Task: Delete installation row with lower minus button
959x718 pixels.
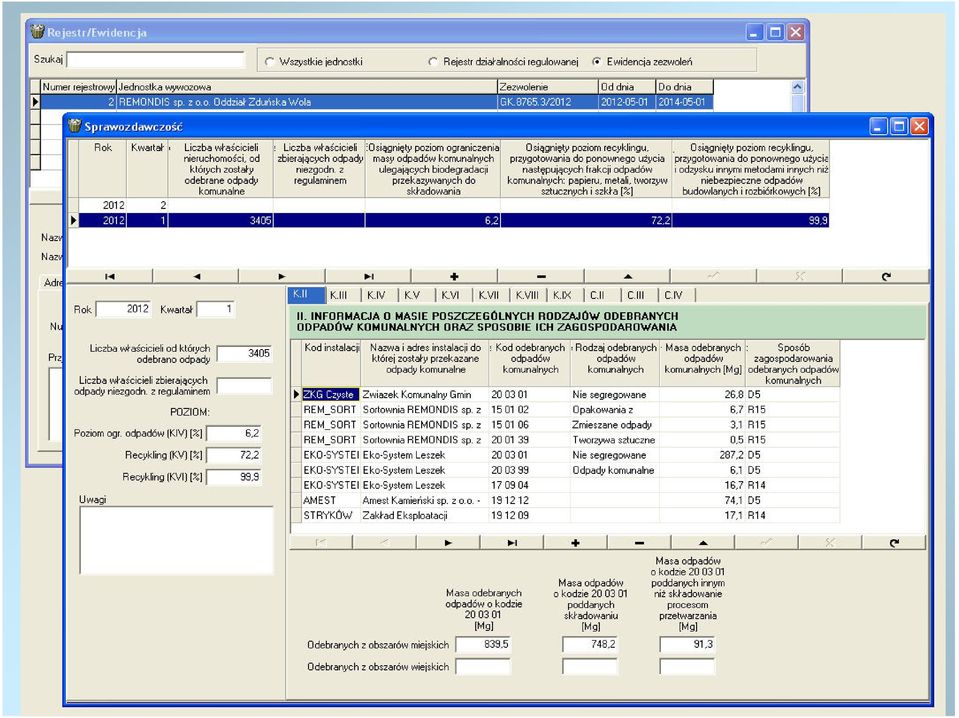Action: click(x=639, y=542)
